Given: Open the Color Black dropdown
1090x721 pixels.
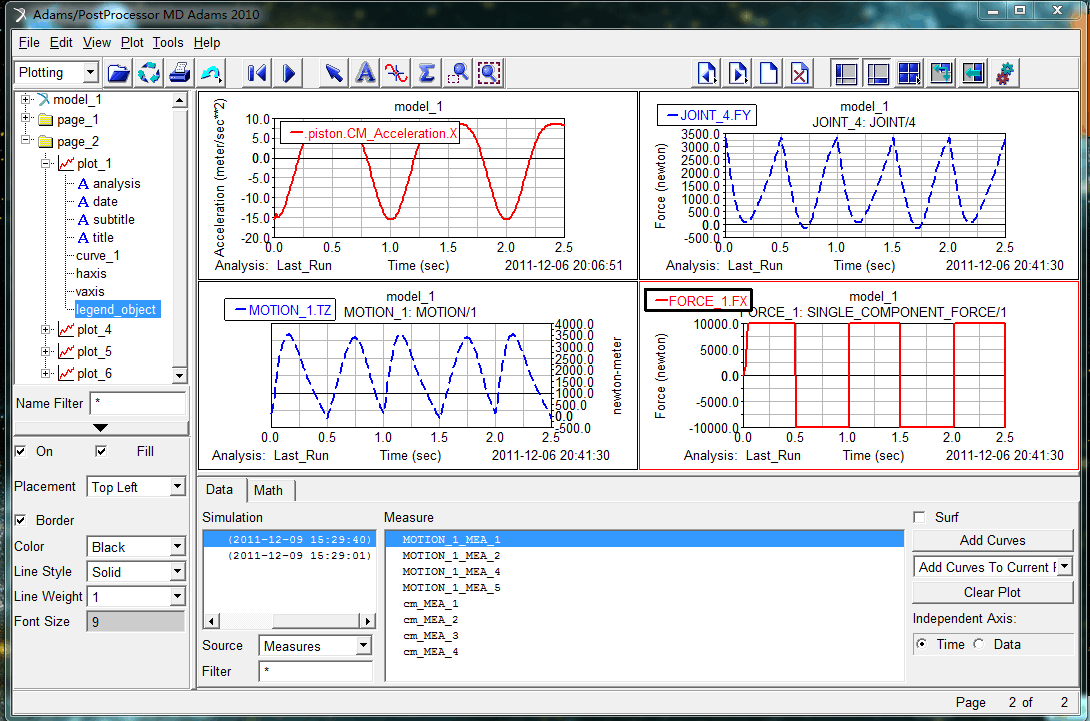Looking at the screenshot, I should [x=177, y=546].
